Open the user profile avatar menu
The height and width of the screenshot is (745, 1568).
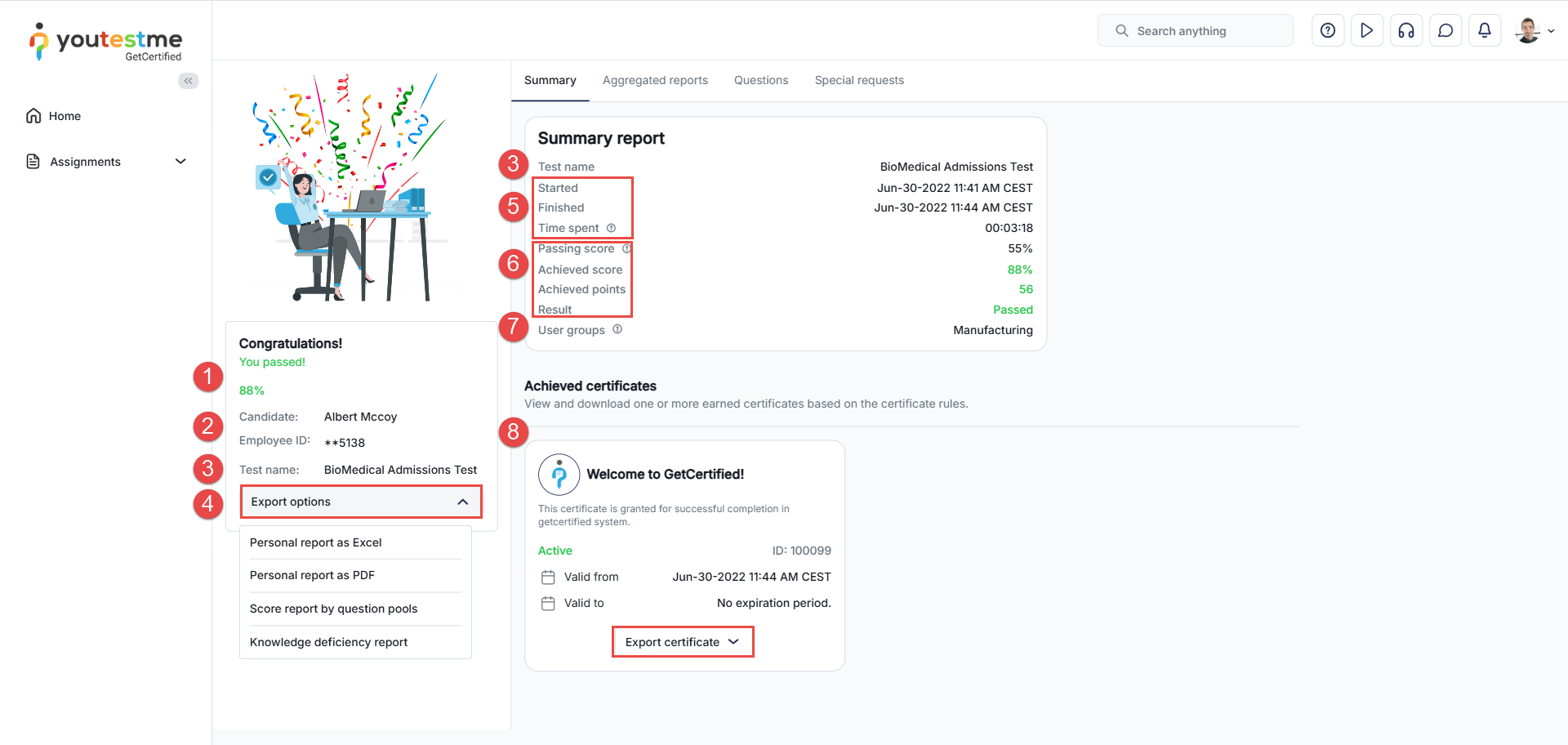tap(1534, 31)
